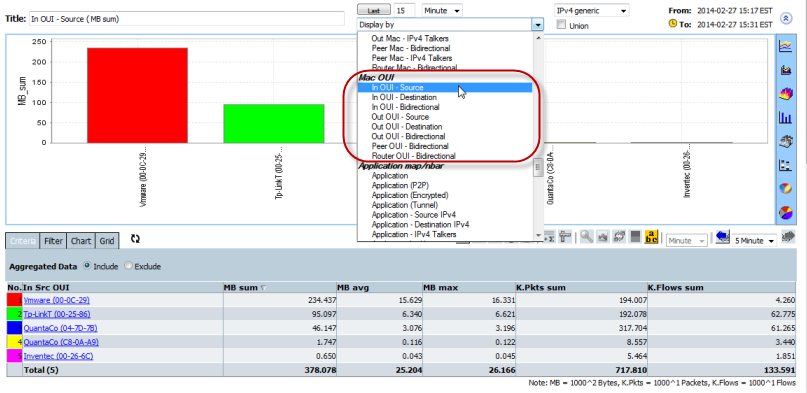
Task: Click the clock icon beside To:
Action: pos(672,24)
